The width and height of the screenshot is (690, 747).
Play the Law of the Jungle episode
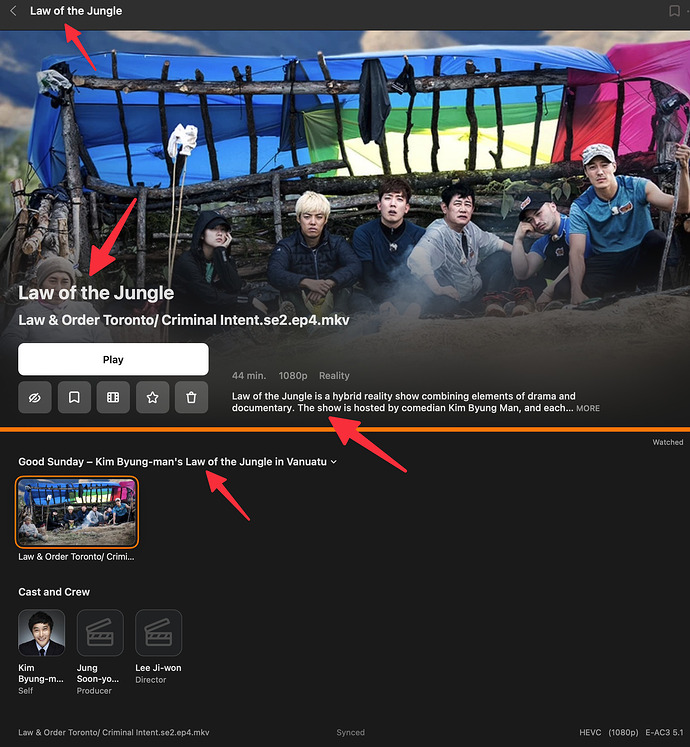coord(113,359)
